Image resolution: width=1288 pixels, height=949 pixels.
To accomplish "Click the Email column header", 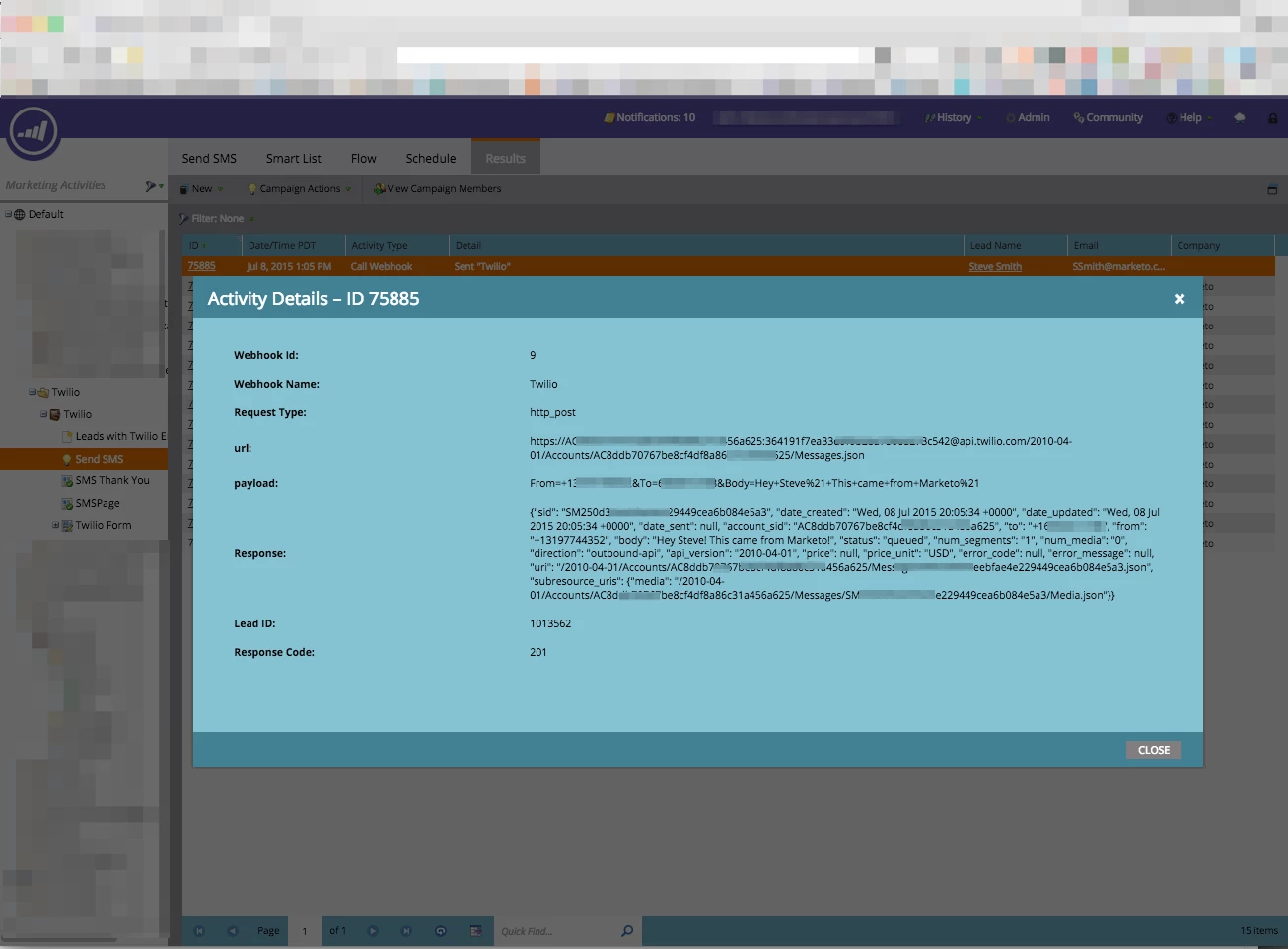I will click(1118, 245).
